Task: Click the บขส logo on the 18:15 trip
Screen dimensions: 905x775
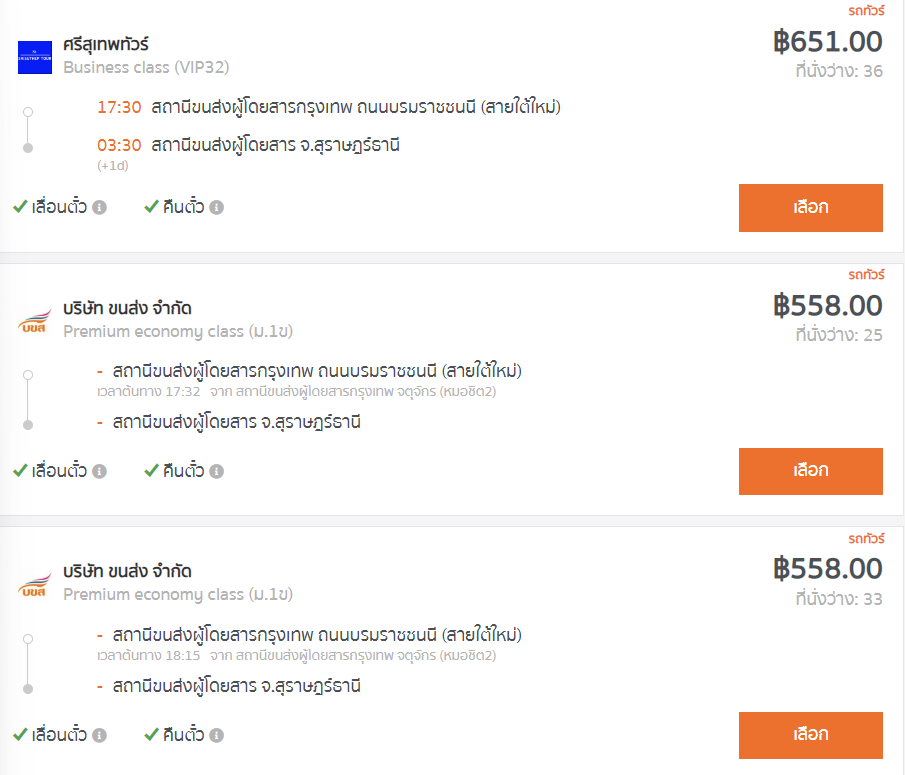Action: 35,585
